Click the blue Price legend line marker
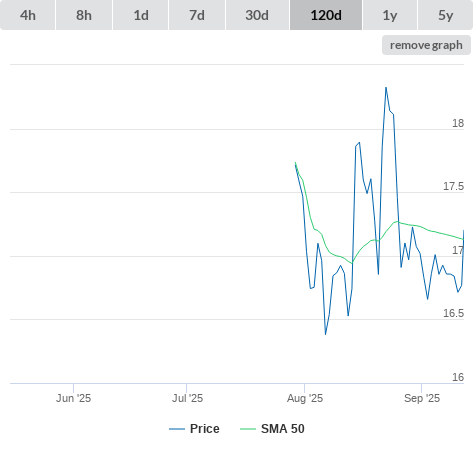This screenshot has width=474, height=455. click(x=177, y=429)
